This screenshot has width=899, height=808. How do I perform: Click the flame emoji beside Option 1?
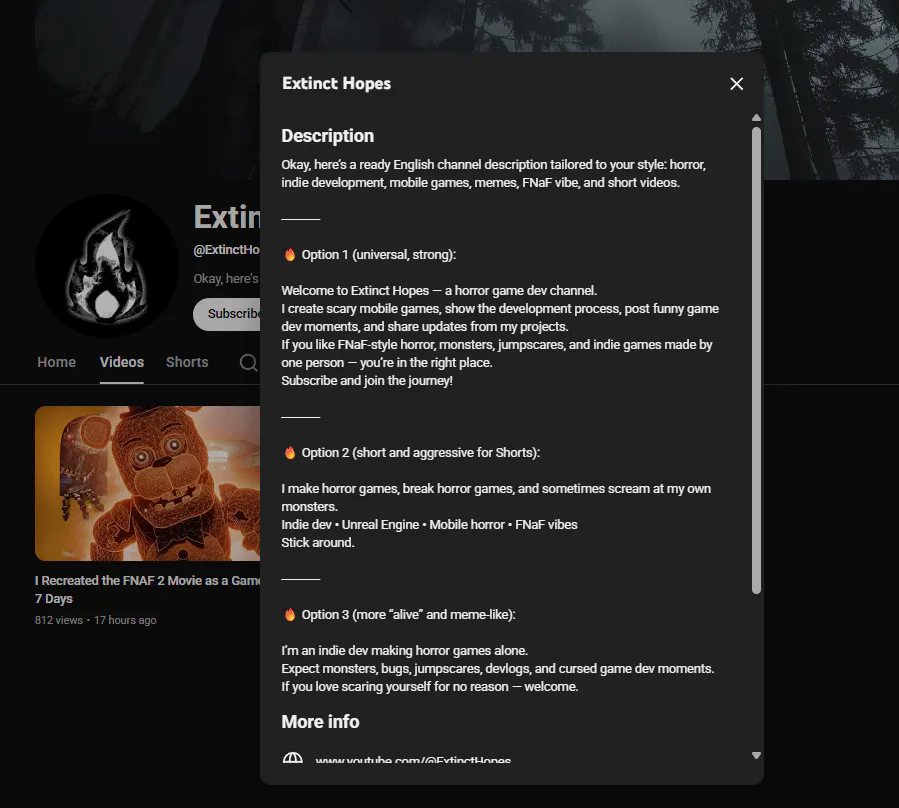[290, 255]
